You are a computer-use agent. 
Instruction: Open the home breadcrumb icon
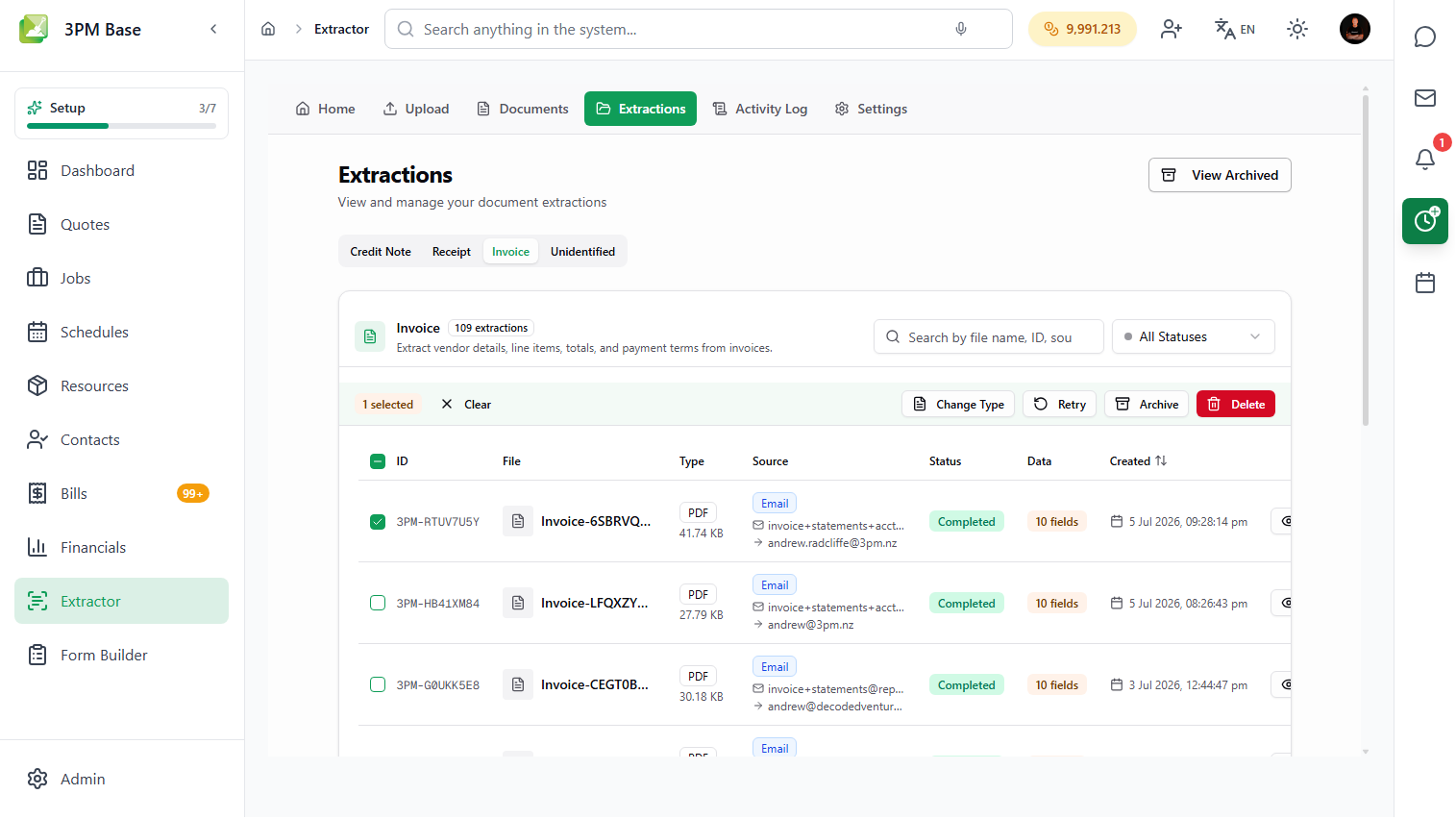[x=268, y=29]
